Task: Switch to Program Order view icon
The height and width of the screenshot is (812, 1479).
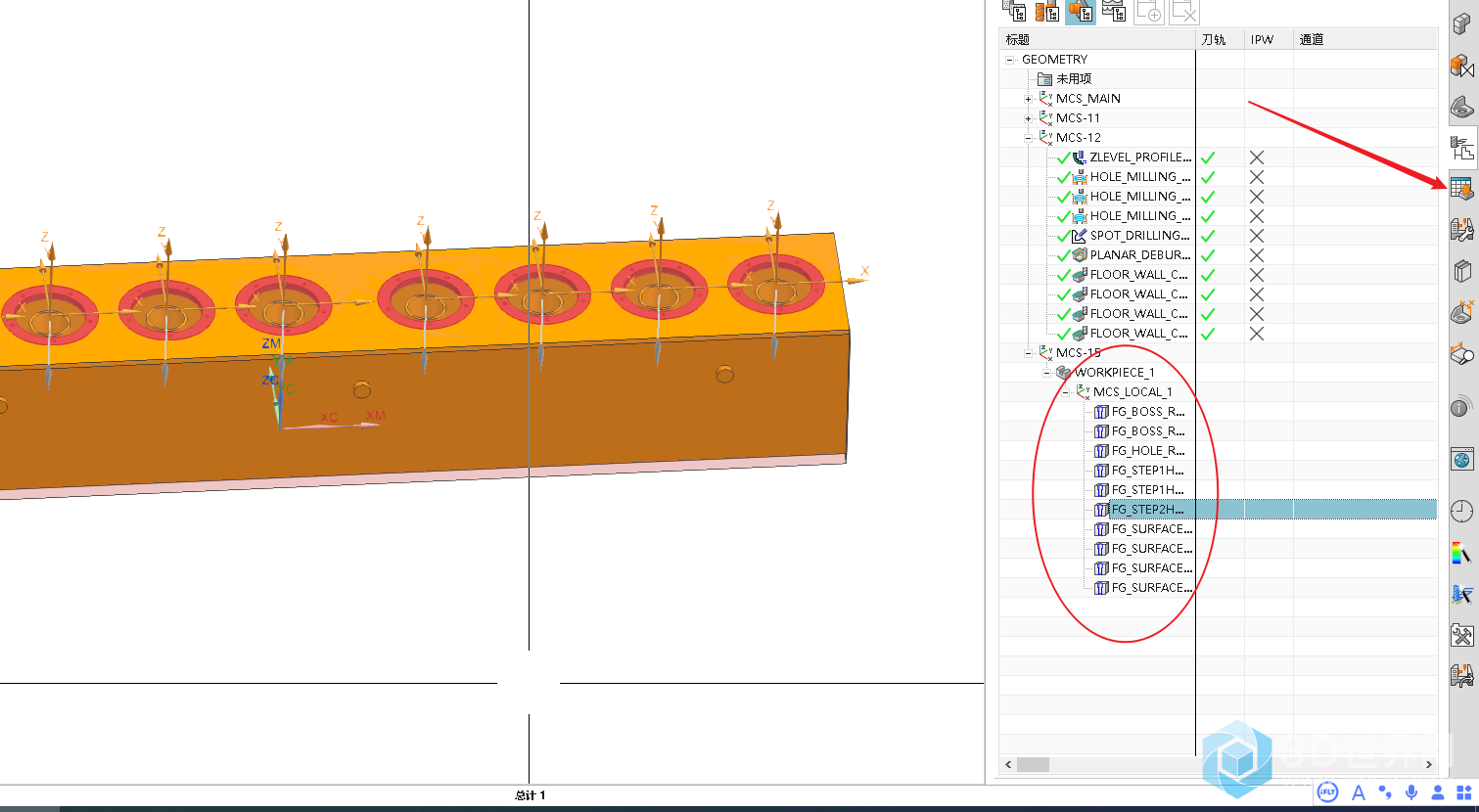Action: (1014, 11)
